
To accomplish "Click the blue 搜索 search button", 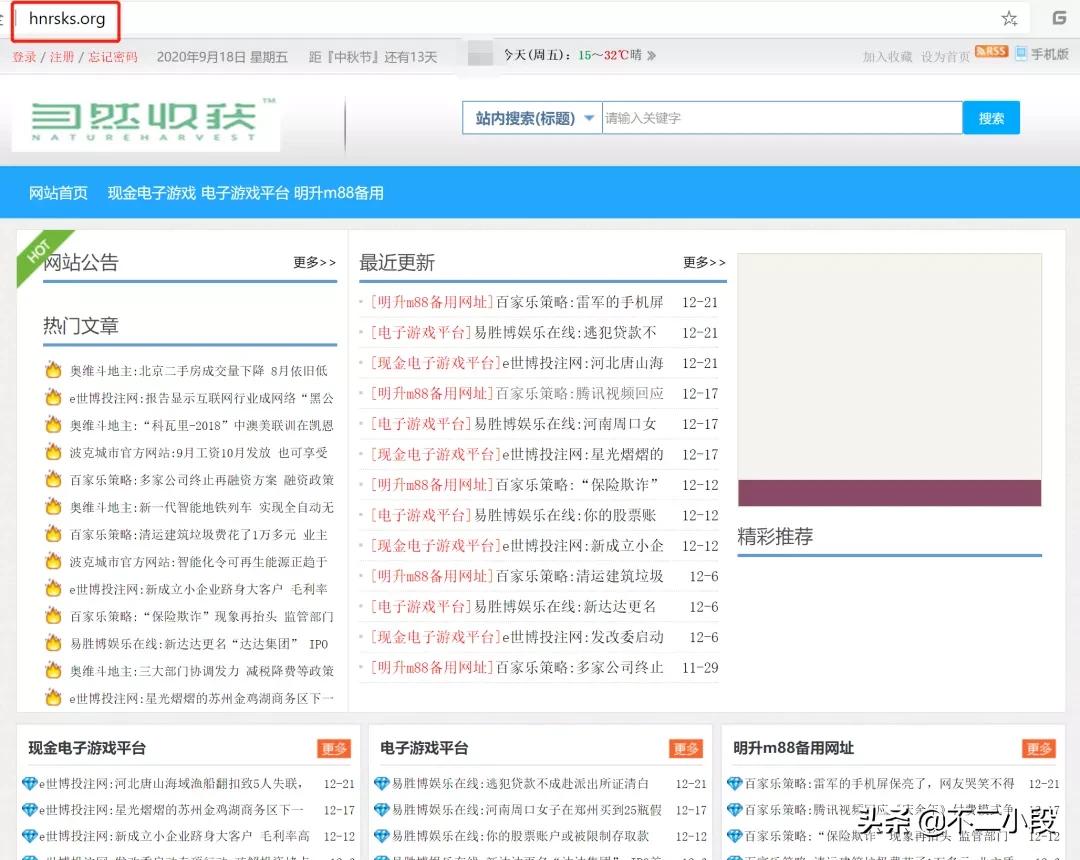I will coord(990,118).
